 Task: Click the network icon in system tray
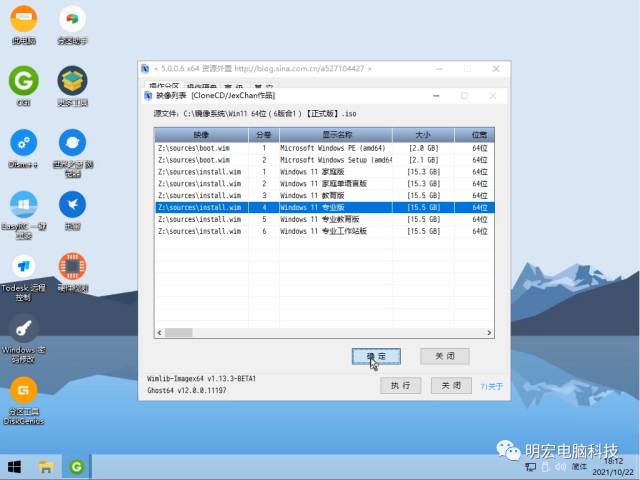pos(530,467)
